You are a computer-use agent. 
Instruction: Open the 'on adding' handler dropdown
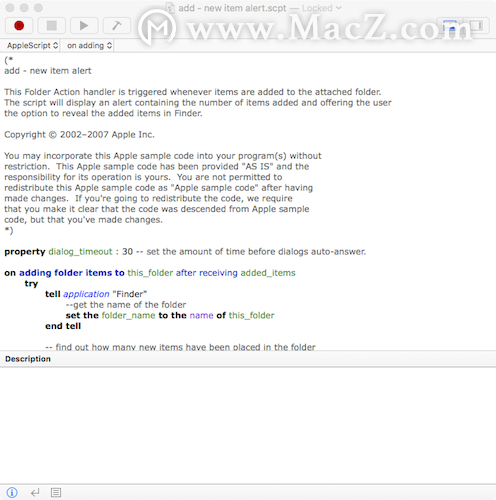(89, 46)
